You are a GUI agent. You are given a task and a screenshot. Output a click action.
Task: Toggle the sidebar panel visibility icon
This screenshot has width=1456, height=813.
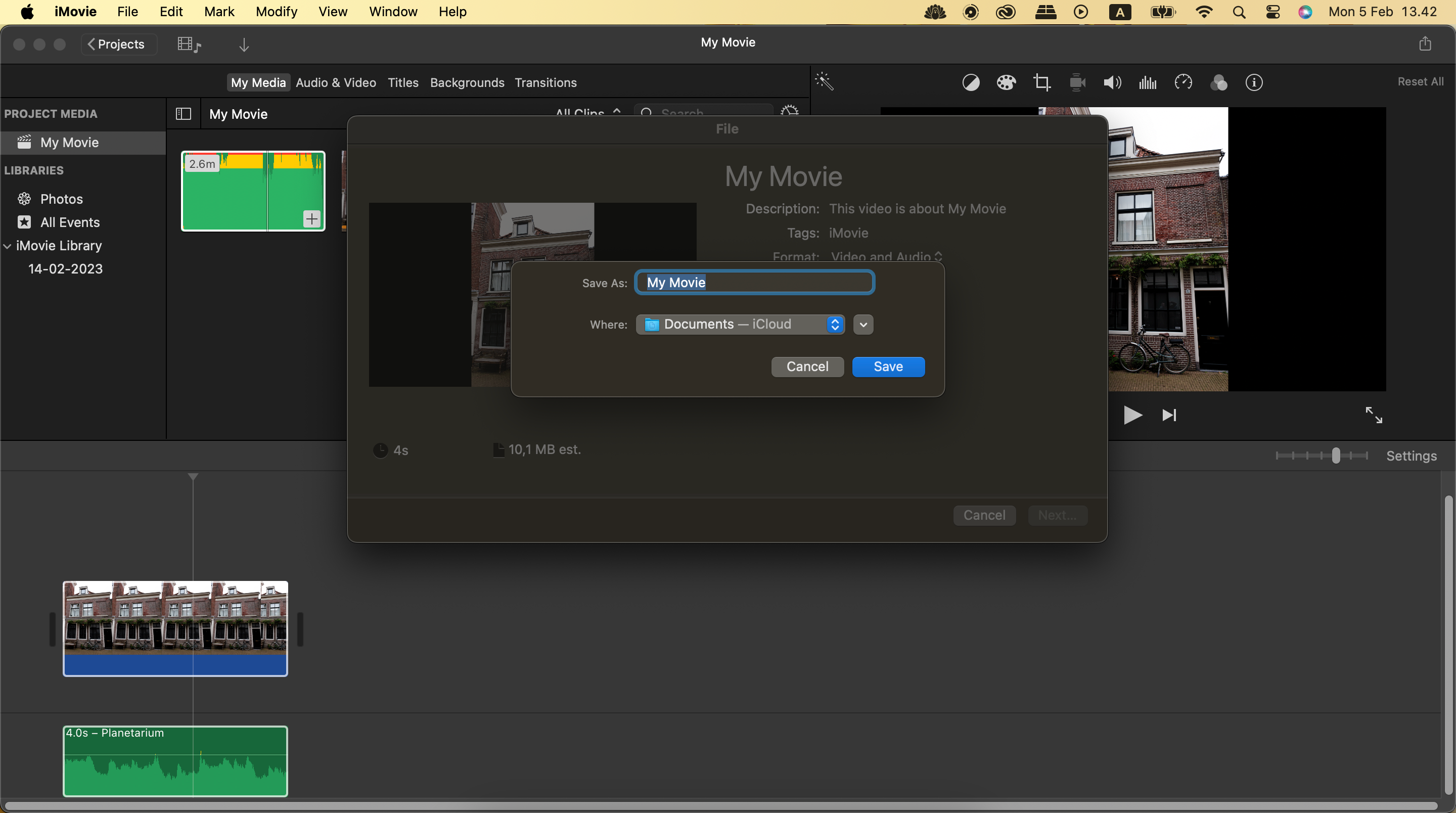pyautogui.click(x=183, y=114)
